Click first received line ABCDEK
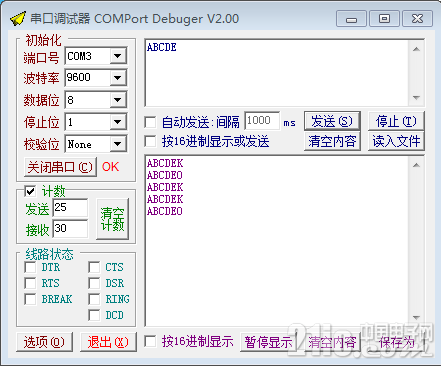Viewport: 441px width, 366px height. [165, 163]
